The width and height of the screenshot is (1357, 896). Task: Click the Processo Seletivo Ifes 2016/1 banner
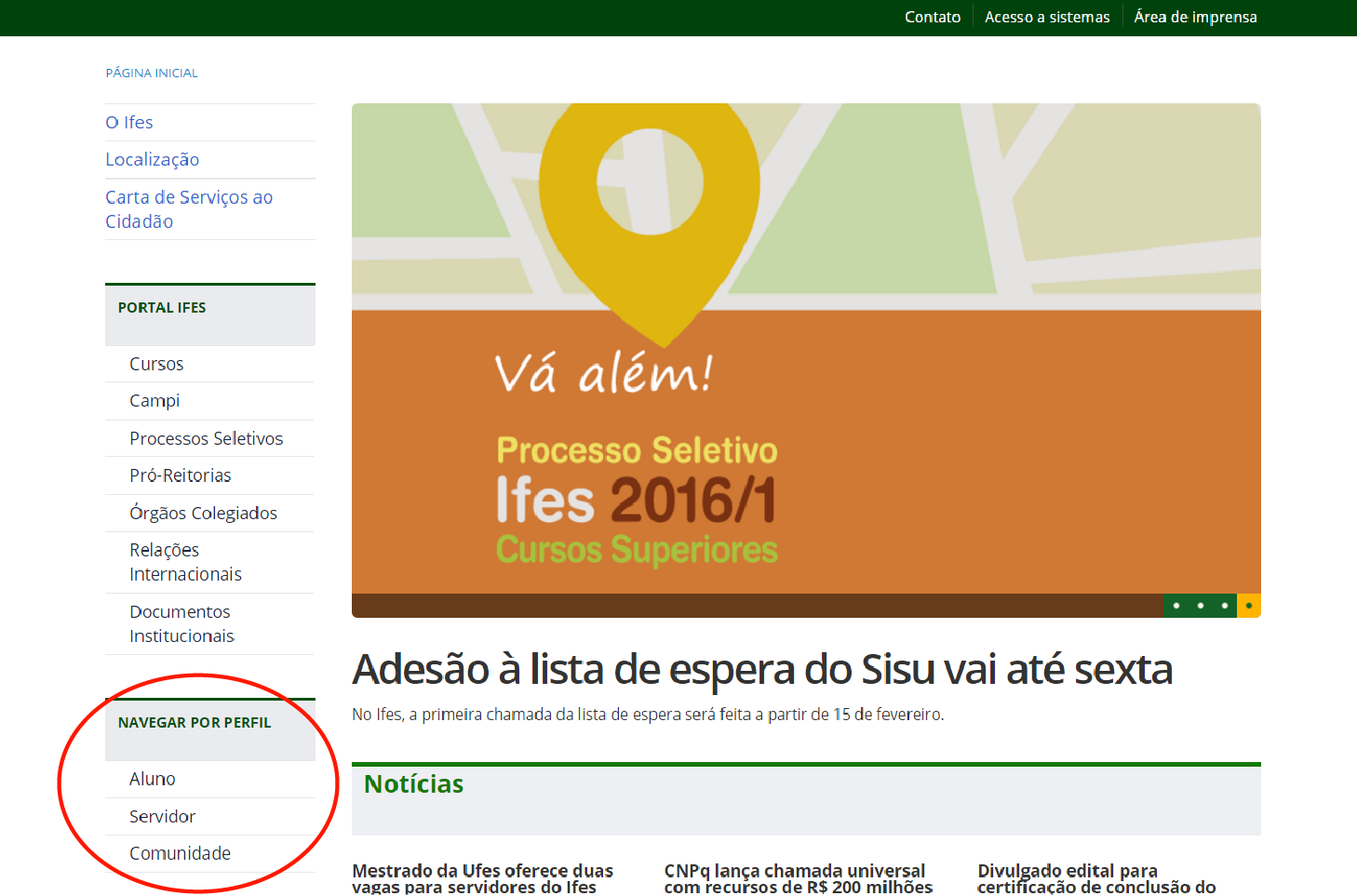pos(805,358)
